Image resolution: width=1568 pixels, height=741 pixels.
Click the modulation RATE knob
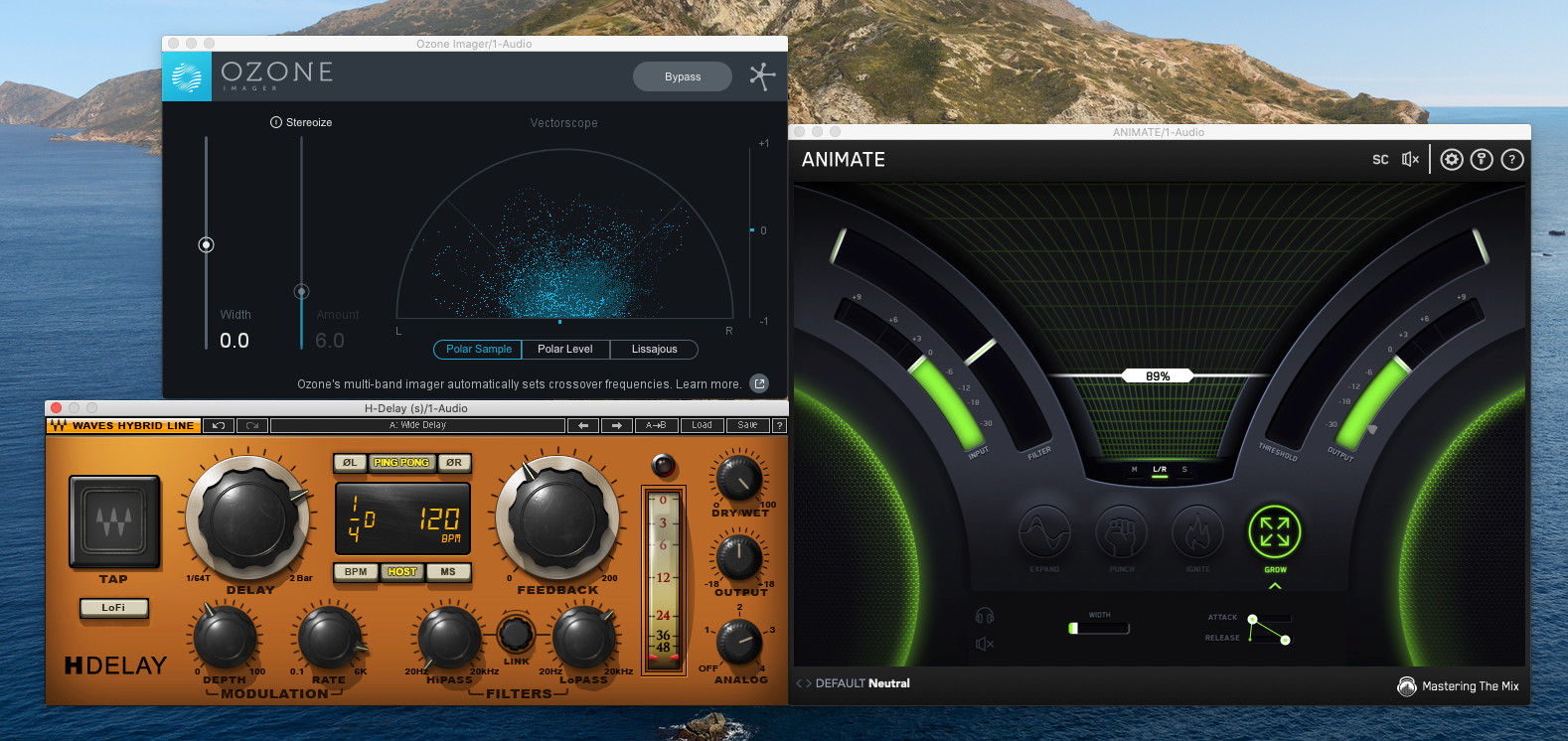[x=330, y=639]
